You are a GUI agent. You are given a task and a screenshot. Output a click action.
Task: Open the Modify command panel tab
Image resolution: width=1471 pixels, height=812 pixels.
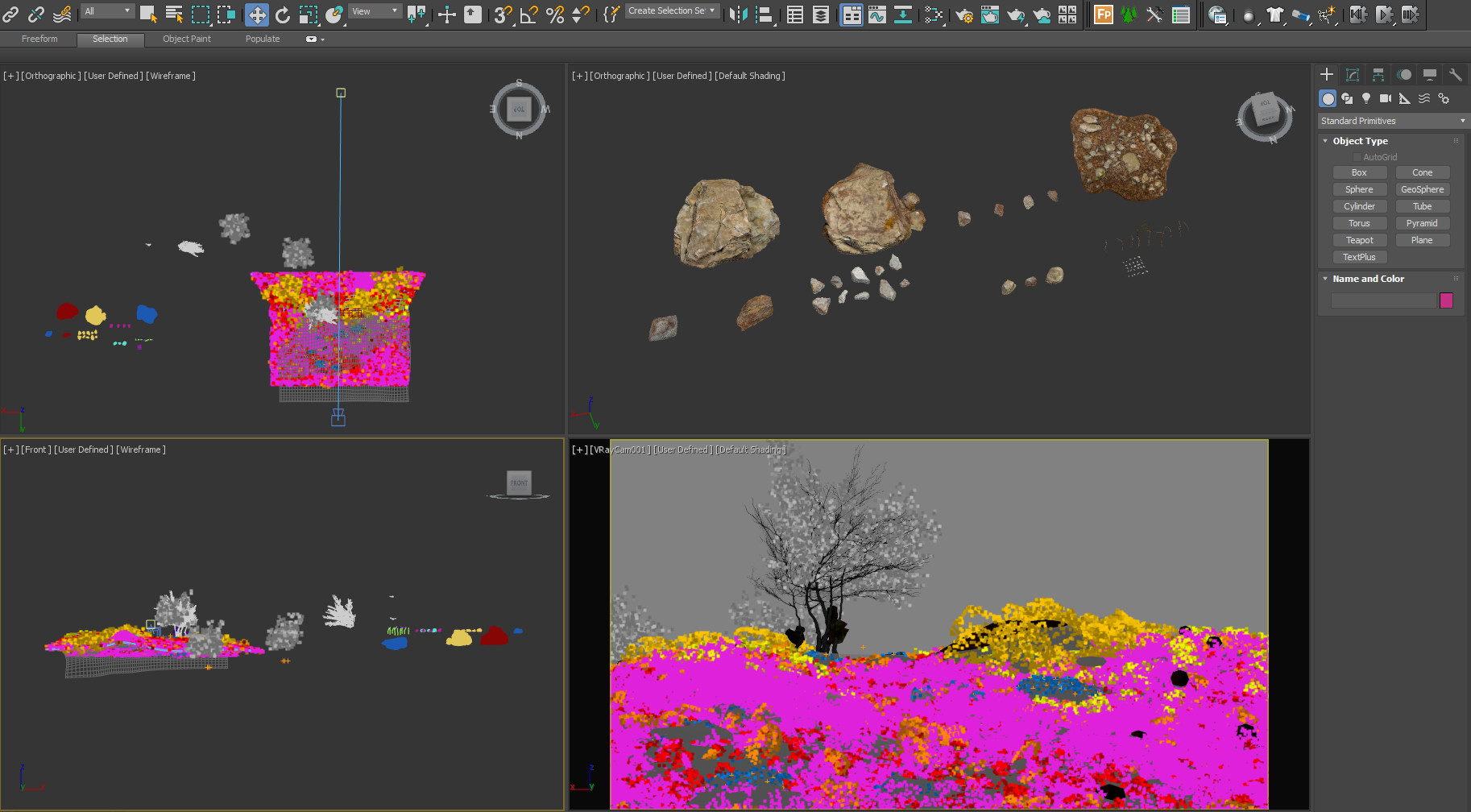click(x=1353, y=74)
